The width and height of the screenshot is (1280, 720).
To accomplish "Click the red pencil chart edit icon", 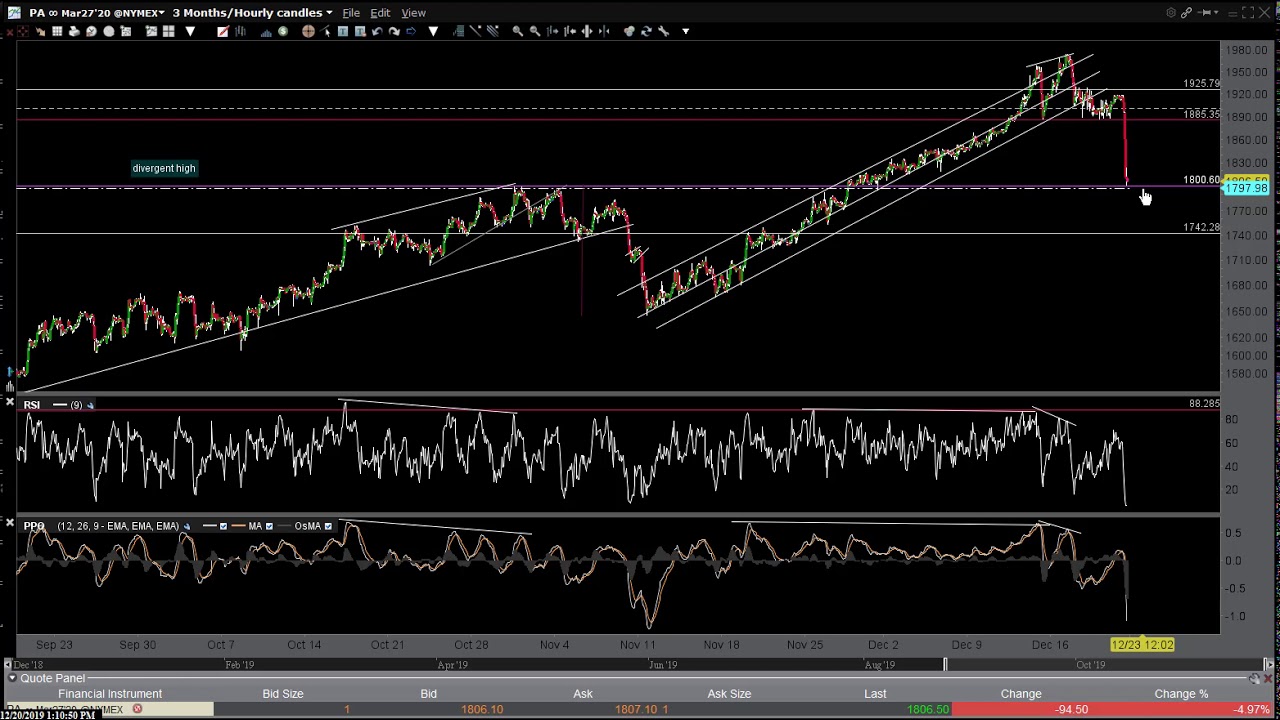I will (222, 31).
